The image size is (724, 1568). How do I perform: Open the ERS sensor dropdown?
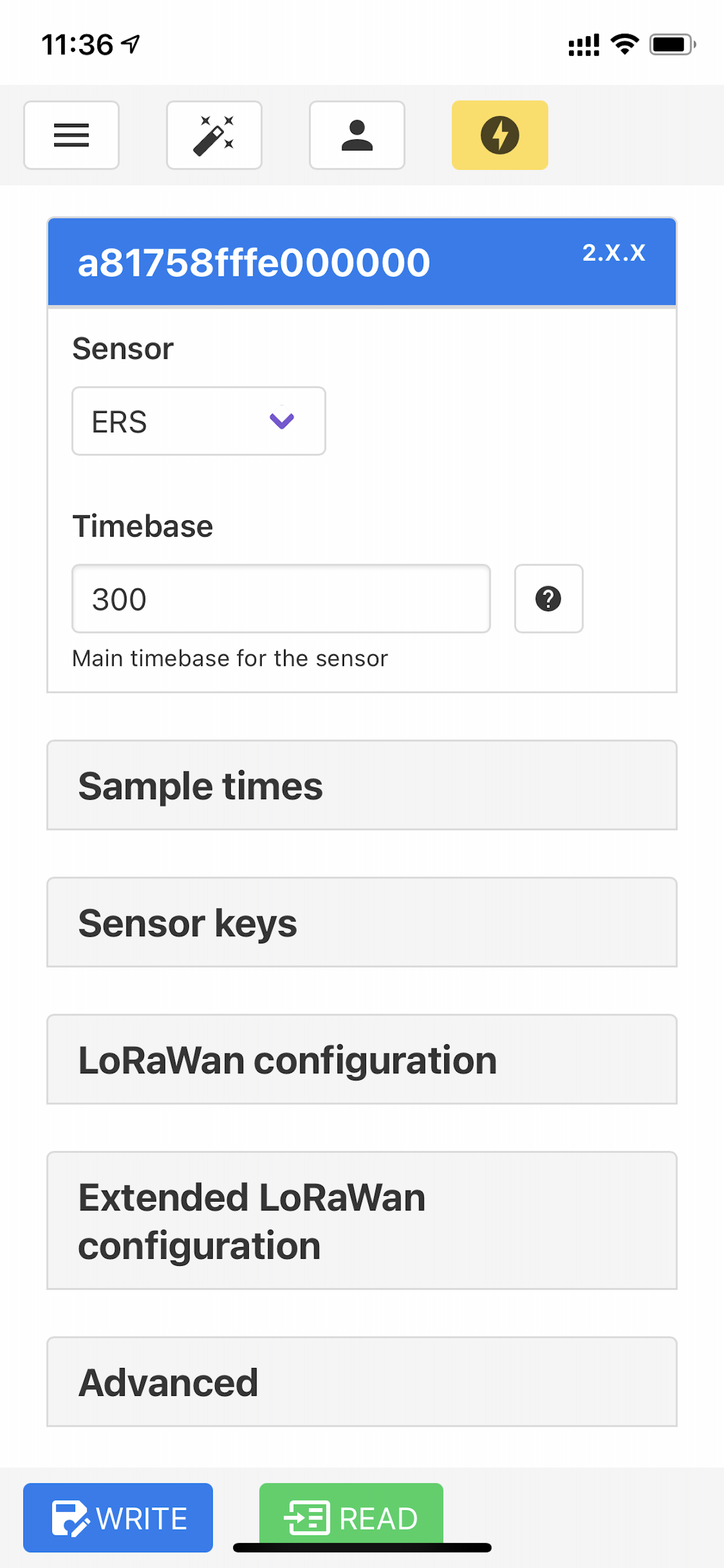click(x=199, y=421)
